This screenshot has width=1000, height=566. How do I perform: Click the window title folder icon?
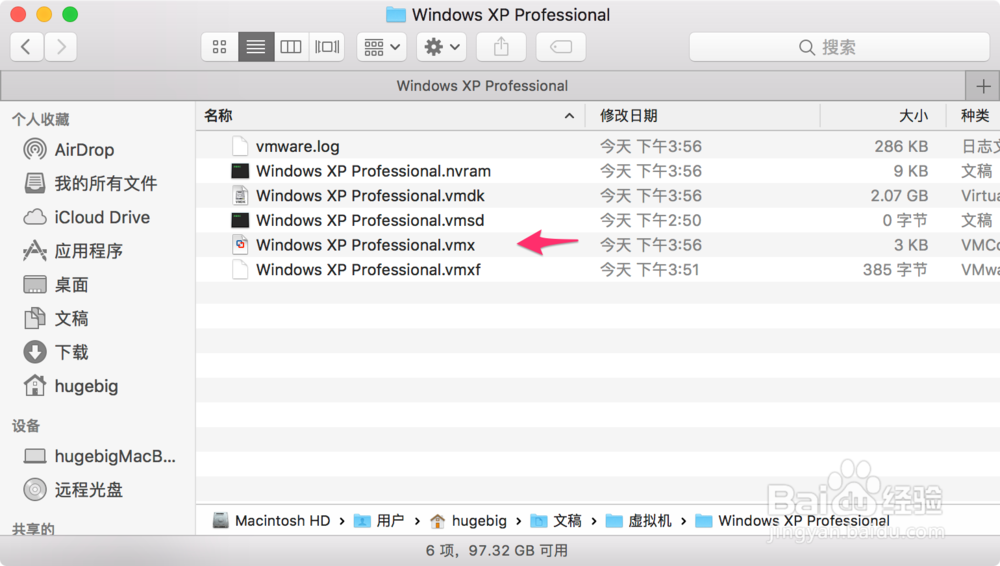tap(396, 14)
